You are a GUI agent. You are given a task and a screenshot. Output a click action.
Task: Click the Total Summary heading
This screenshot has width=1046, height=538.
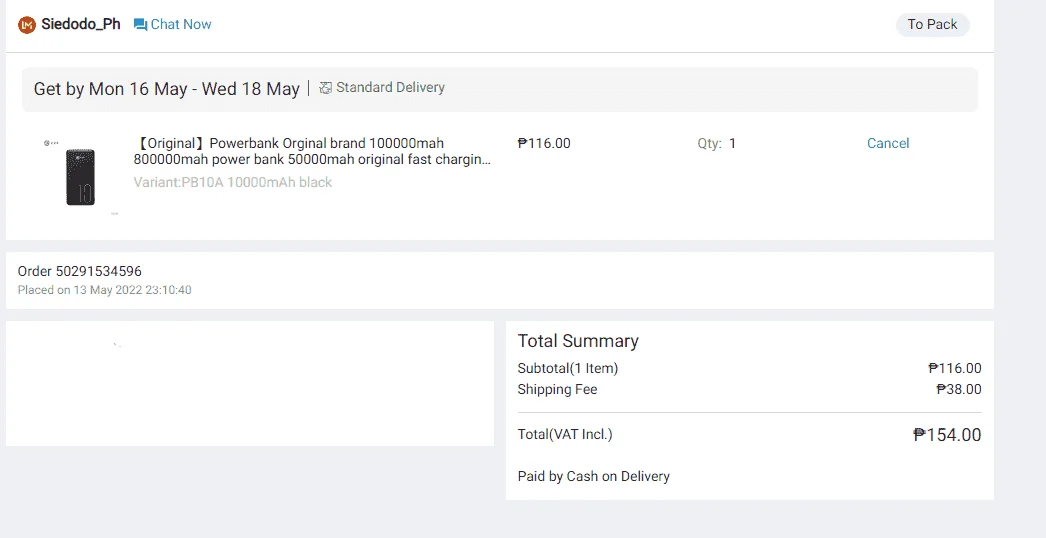578,341
